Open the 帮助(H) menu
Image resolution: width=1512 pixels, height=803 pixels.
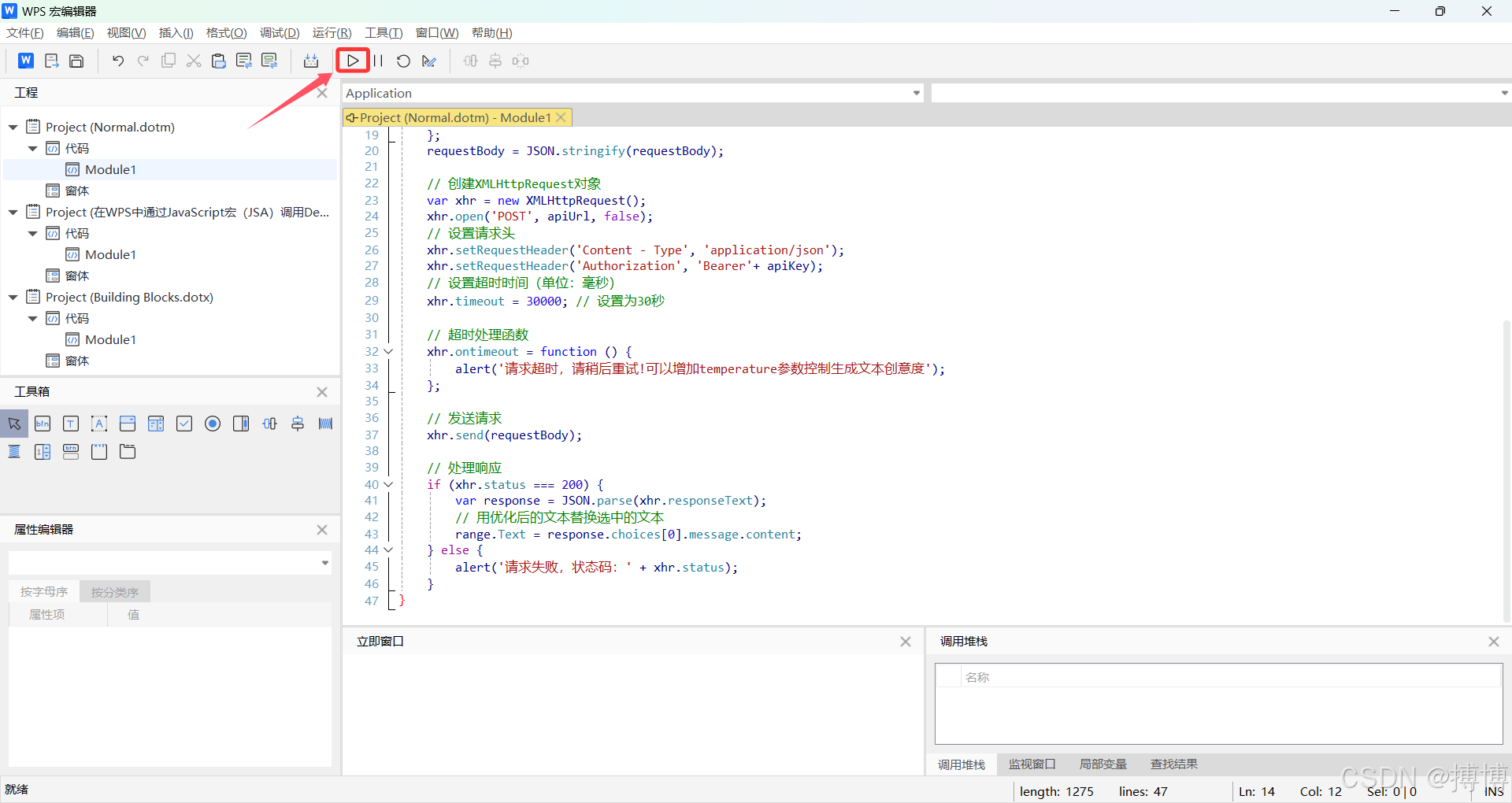(x=492, y=33)
